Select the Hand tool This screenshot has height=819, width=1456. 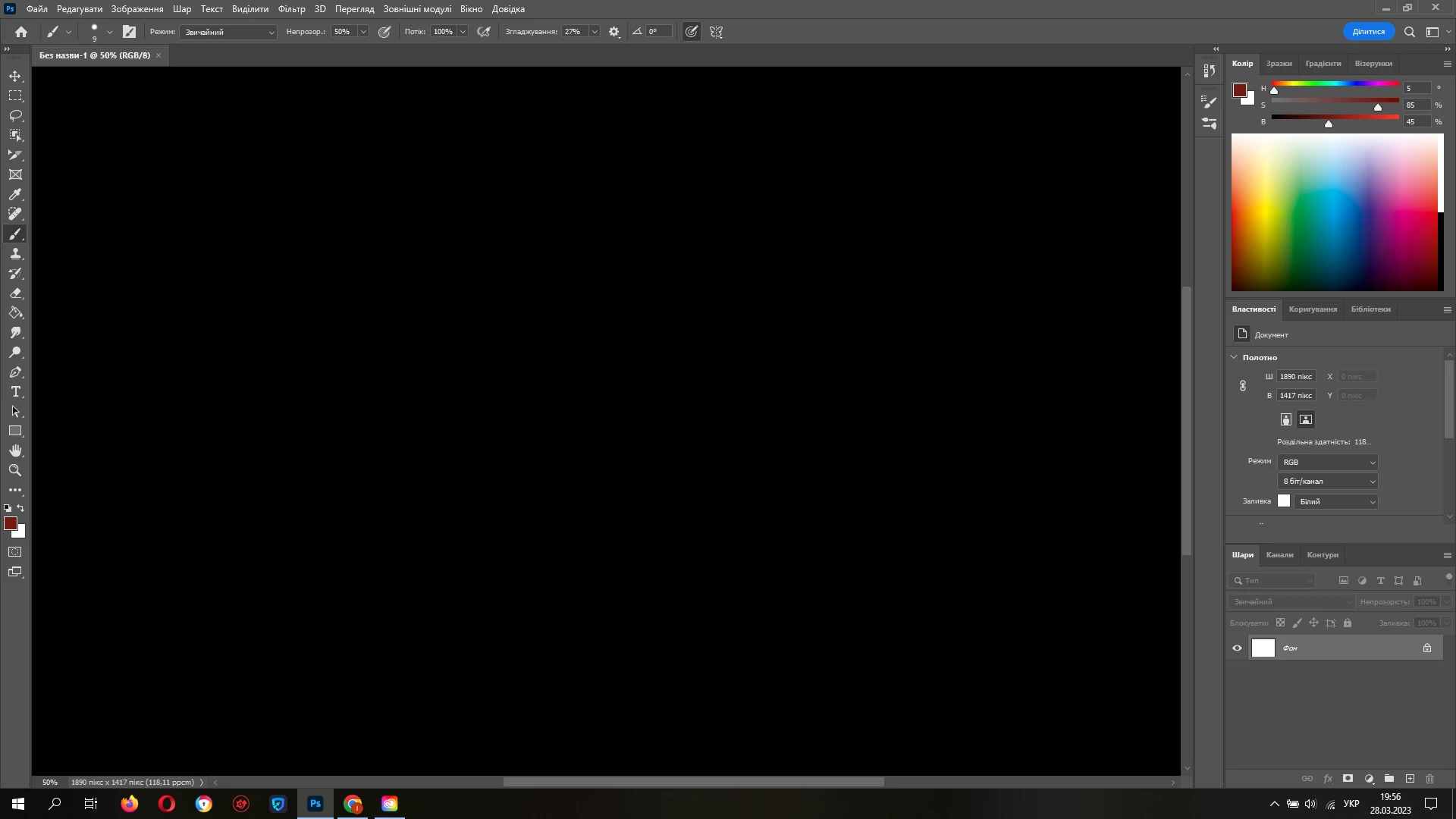coord(15,451)
